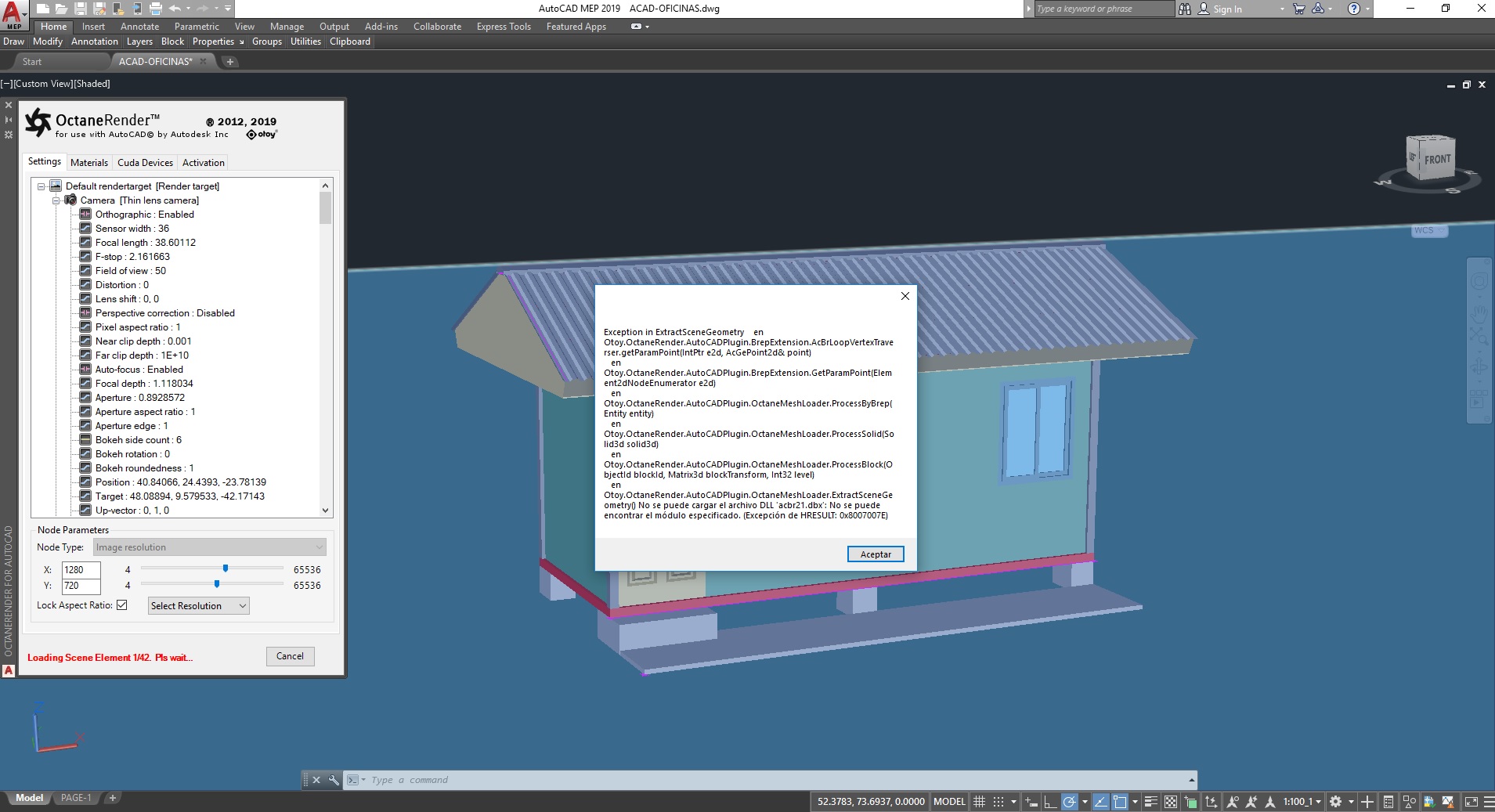Toggle the Lock Aspect Ratio checkbox
The height and width of the screenshot is (812, 1495).
pos(122,604)
